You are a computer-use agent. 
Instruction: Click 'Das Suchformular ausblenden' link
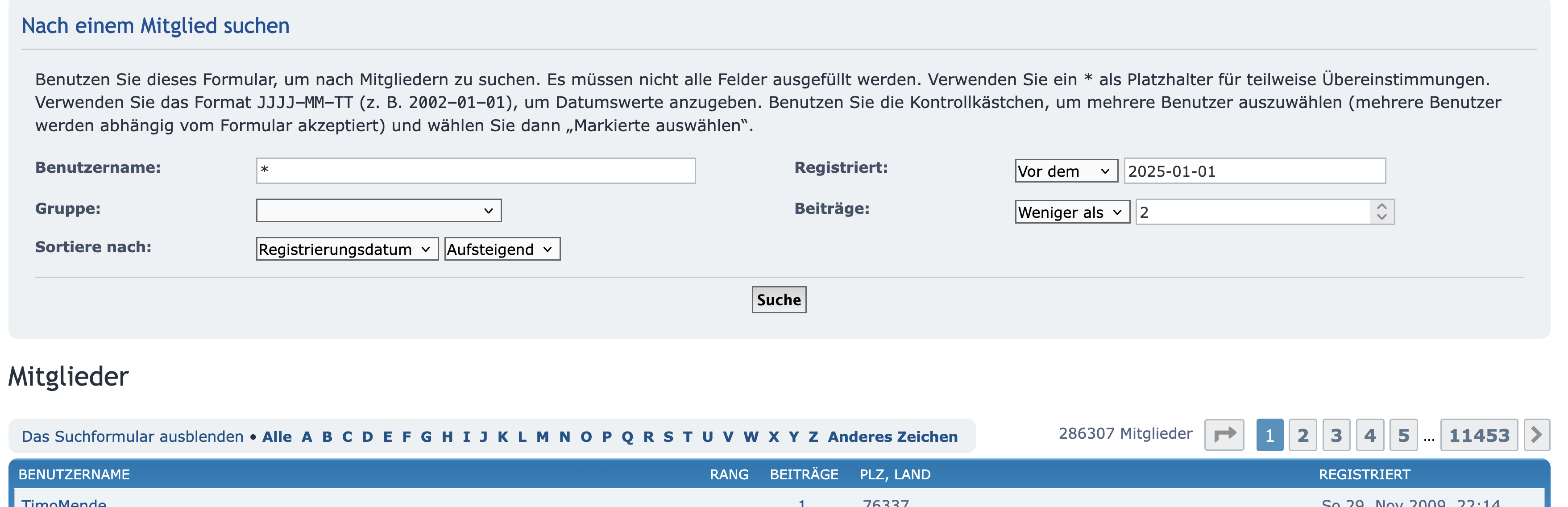pos(133,437)
